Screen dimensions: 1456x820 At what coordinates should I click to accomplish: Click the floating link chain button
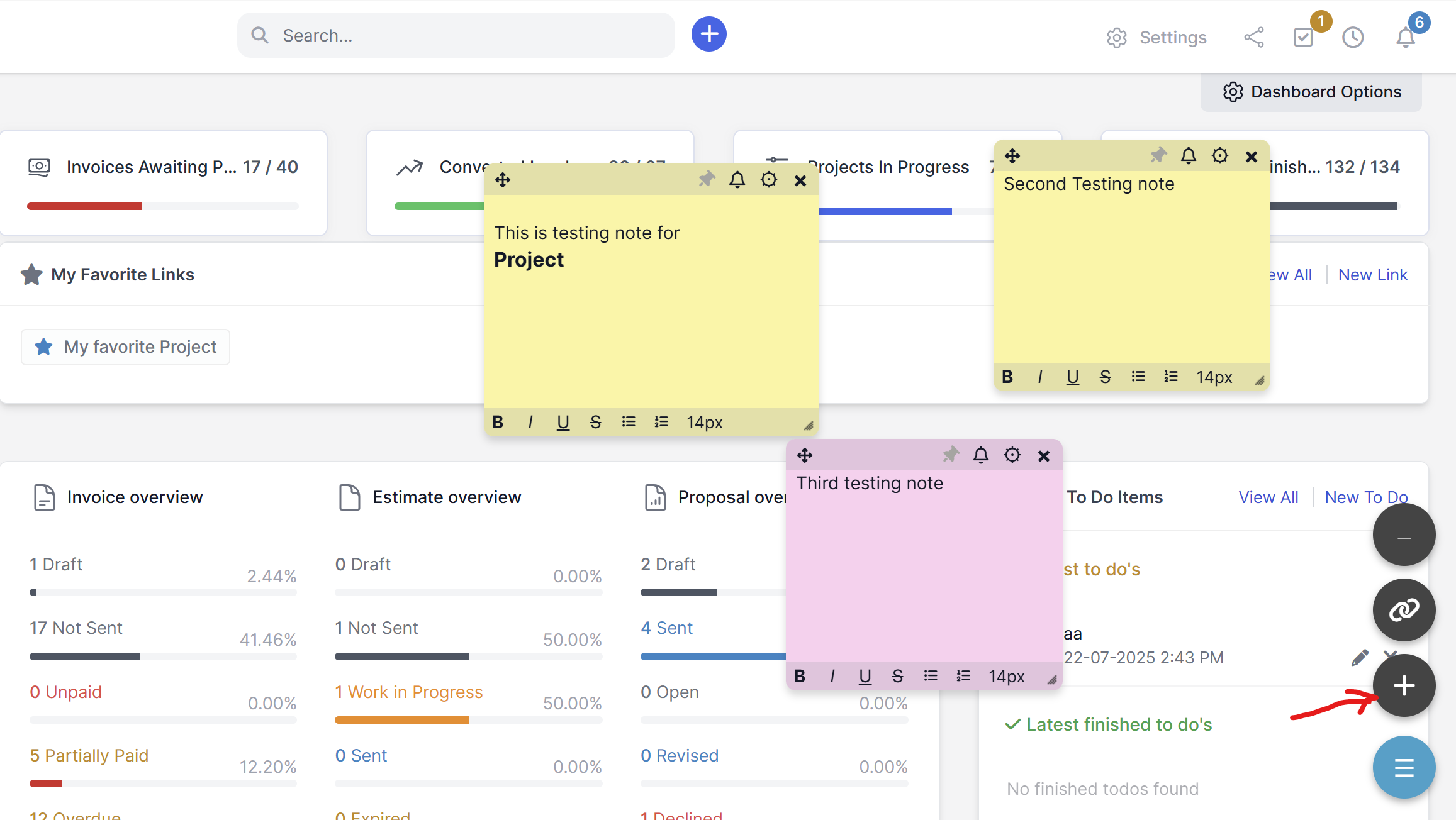pyautogui.click(x=1404, y=609)
